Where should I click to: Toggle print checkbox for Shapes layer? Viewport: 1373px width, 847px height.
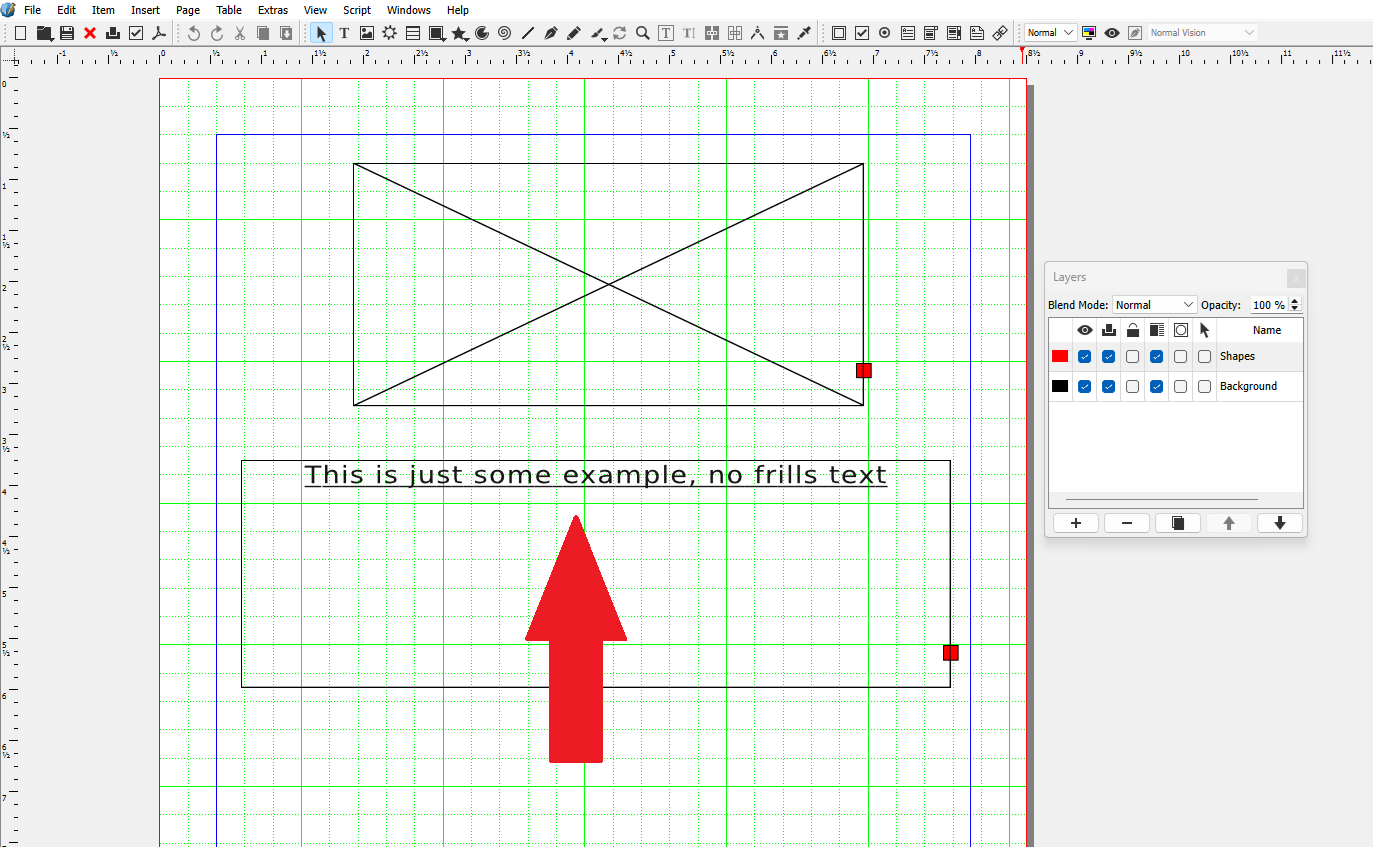click(x=1108, y=357)
